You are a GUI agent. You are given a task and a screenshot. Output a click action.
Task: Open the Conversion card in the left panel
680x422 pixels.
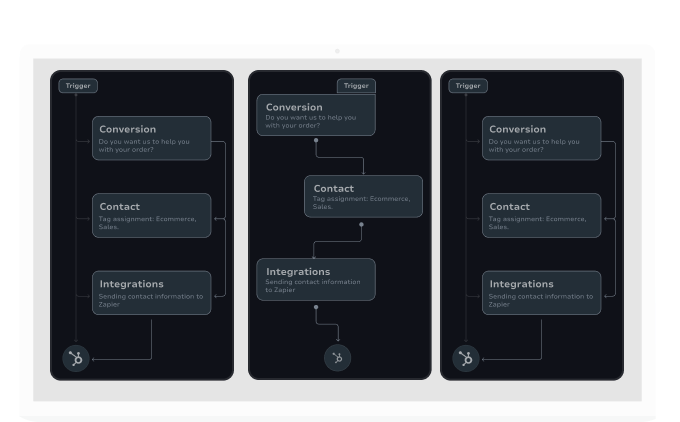point(152,138)
